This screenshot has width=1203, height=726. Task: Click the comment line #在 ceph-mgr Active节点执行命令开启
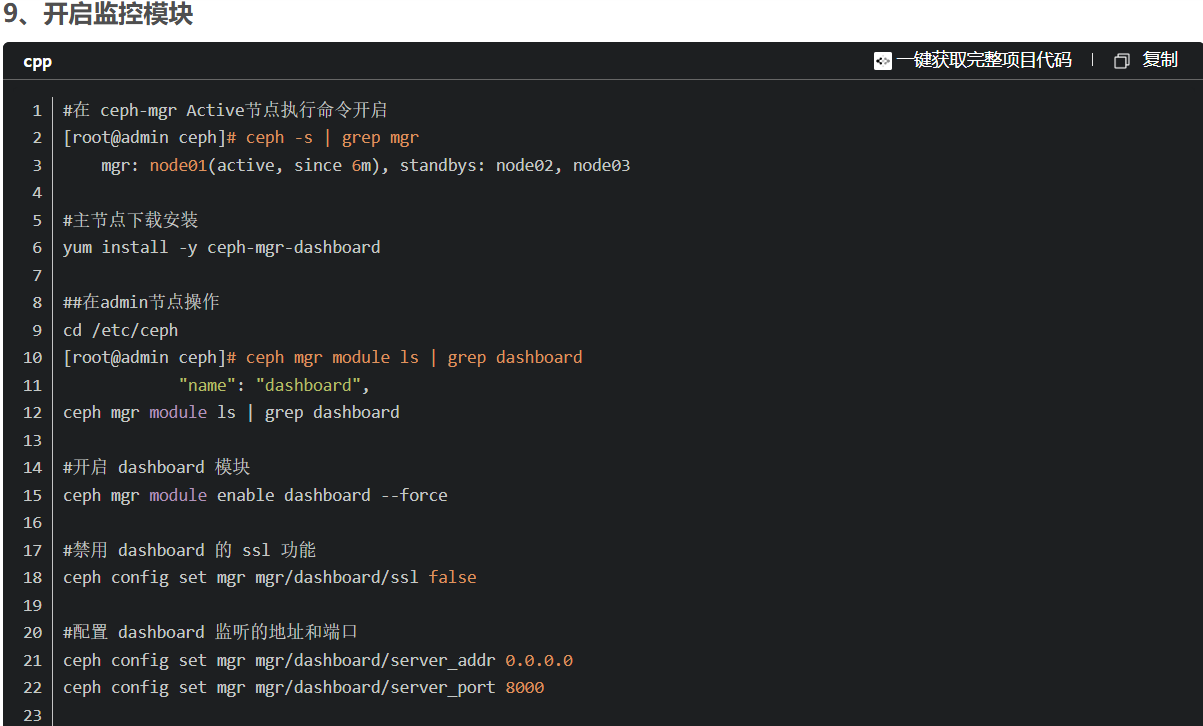(x=225, y=110)
